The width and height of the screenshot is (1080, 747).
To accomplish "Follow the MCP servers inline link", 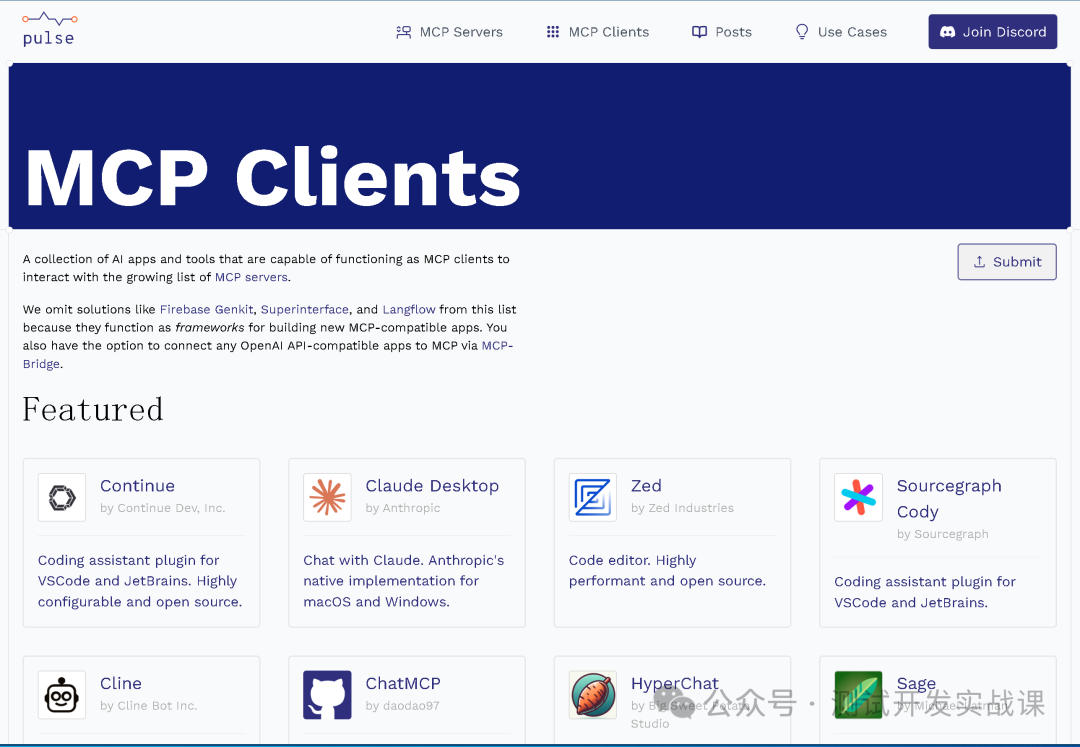I will (x=251, y=277).
